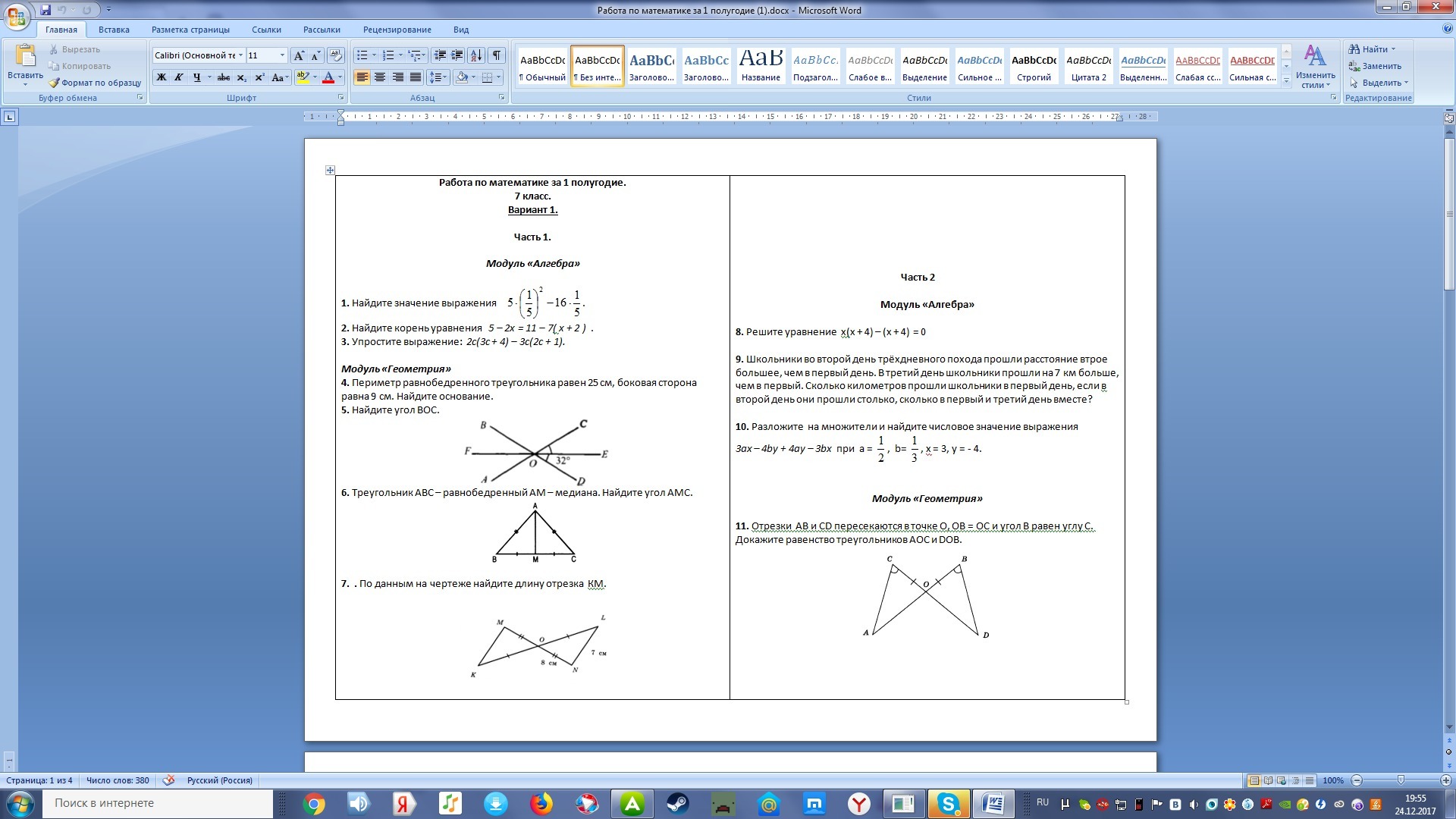Open the Рецензирование ribbon tab
The image size is (1456, 819).
(397, 30)
